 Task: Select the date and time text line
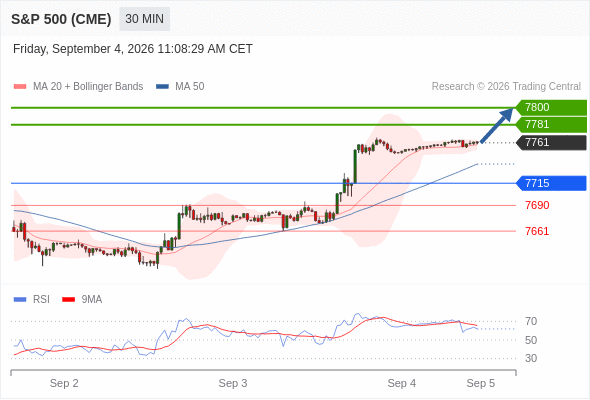pos(133,49)
